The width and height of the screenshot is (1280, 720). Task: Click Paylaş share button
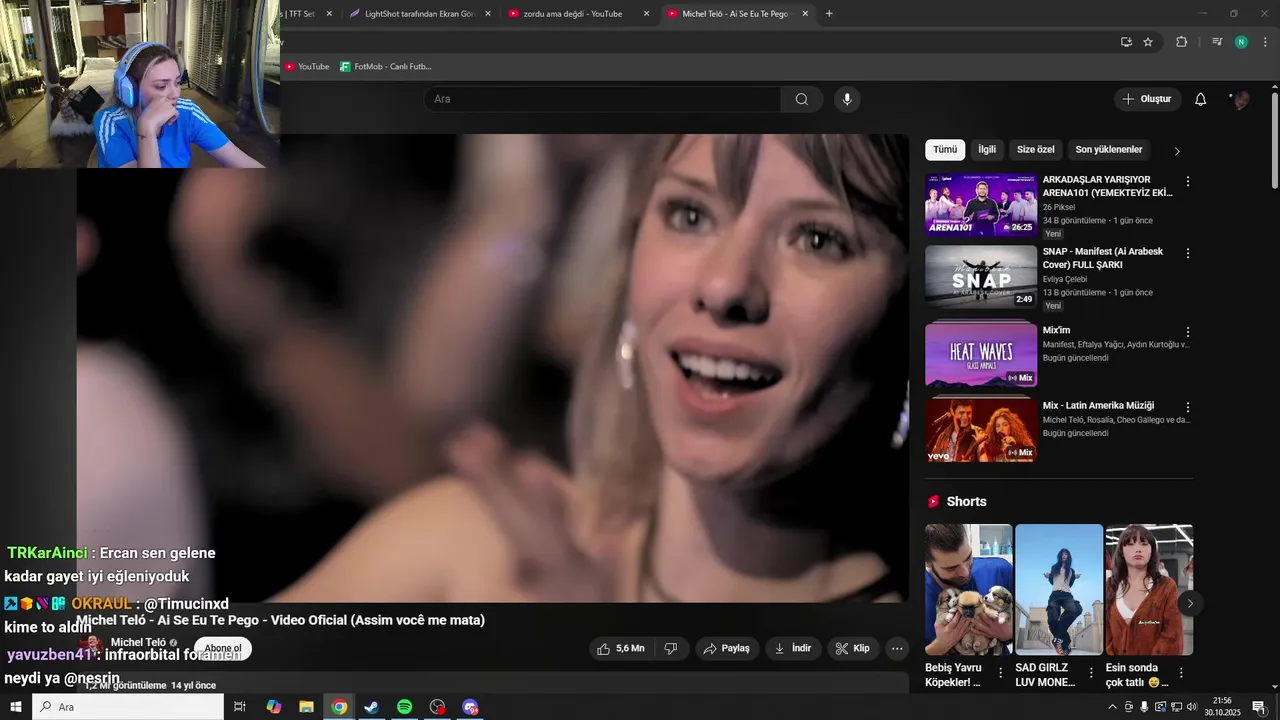pos(727,648)
